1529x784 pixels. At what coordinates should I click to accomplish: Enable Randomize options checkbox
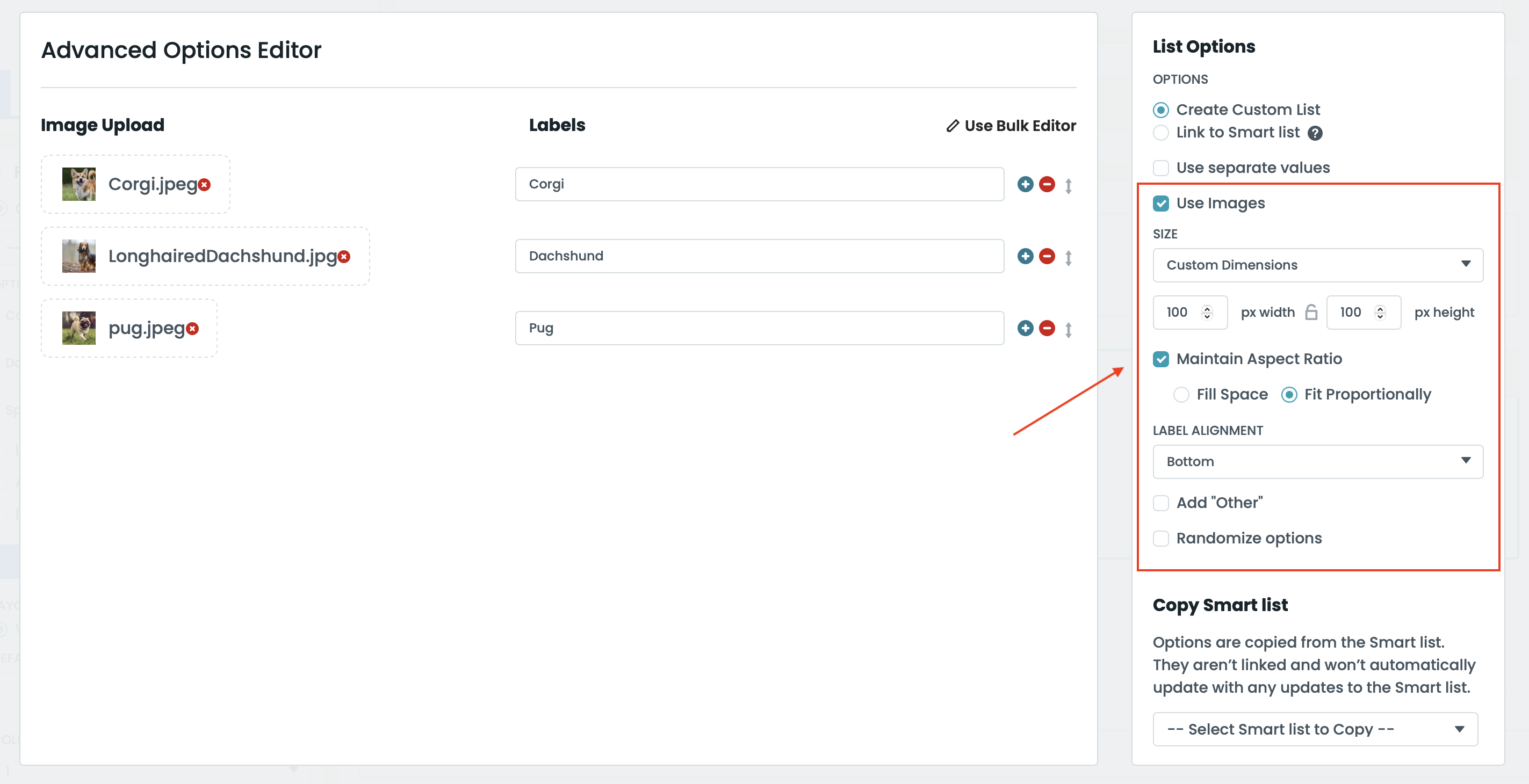pyautogui.click(x=1161, y=538)
